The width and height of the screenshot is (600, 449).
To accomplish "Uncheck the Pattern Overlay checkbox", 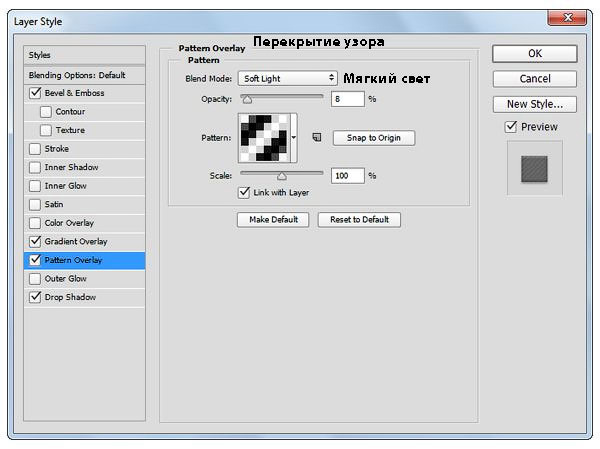I will [x=35, y=260].
